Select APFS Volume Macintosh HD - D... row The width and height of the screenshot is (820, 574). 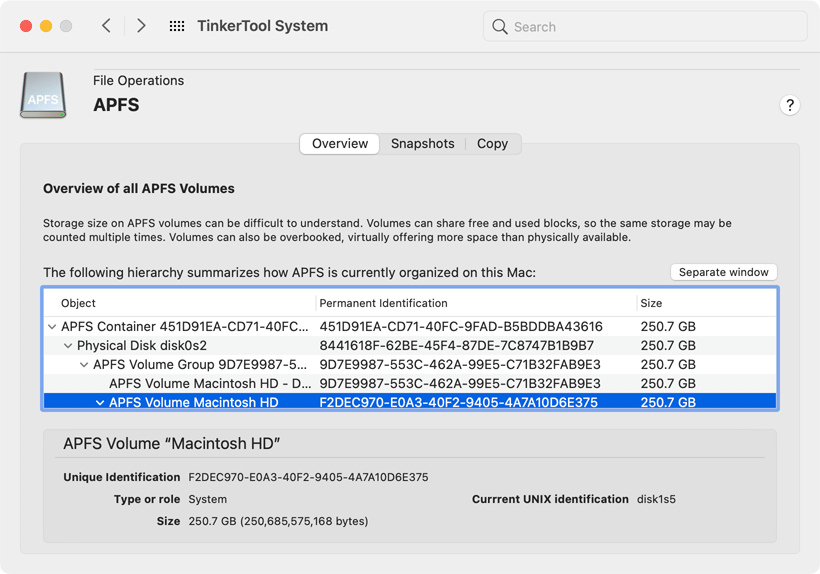coord(410,383)
